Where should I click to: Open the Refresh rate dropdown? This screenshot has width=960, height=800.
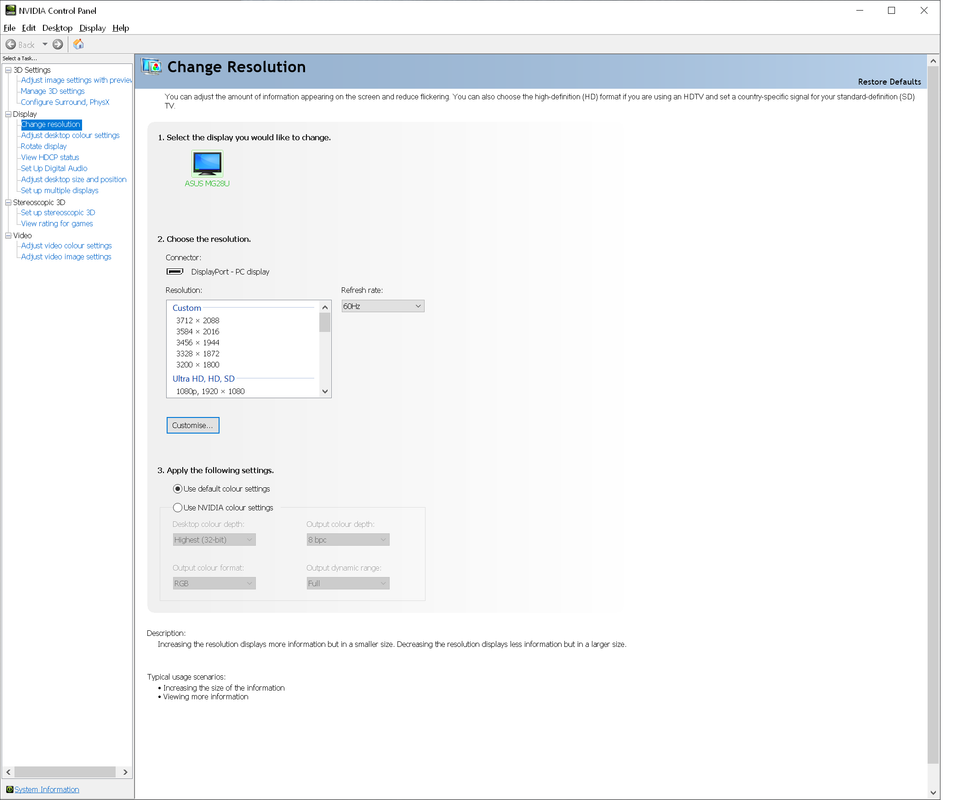[383, 306]
